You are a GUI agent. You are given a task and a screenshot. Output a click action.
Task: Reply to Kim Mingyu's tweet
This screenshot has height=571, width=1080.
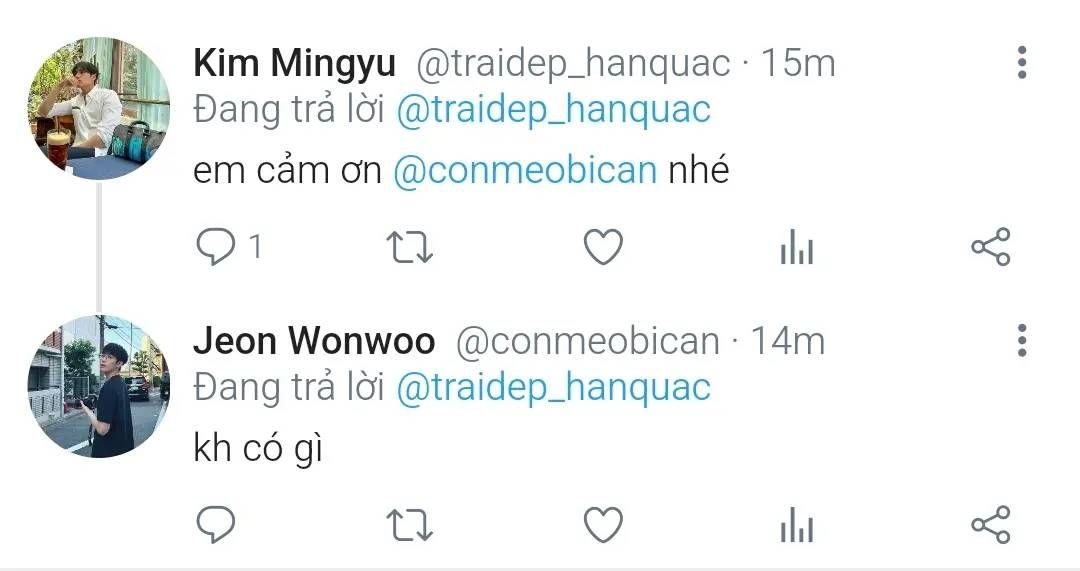[x=216, y=247]
